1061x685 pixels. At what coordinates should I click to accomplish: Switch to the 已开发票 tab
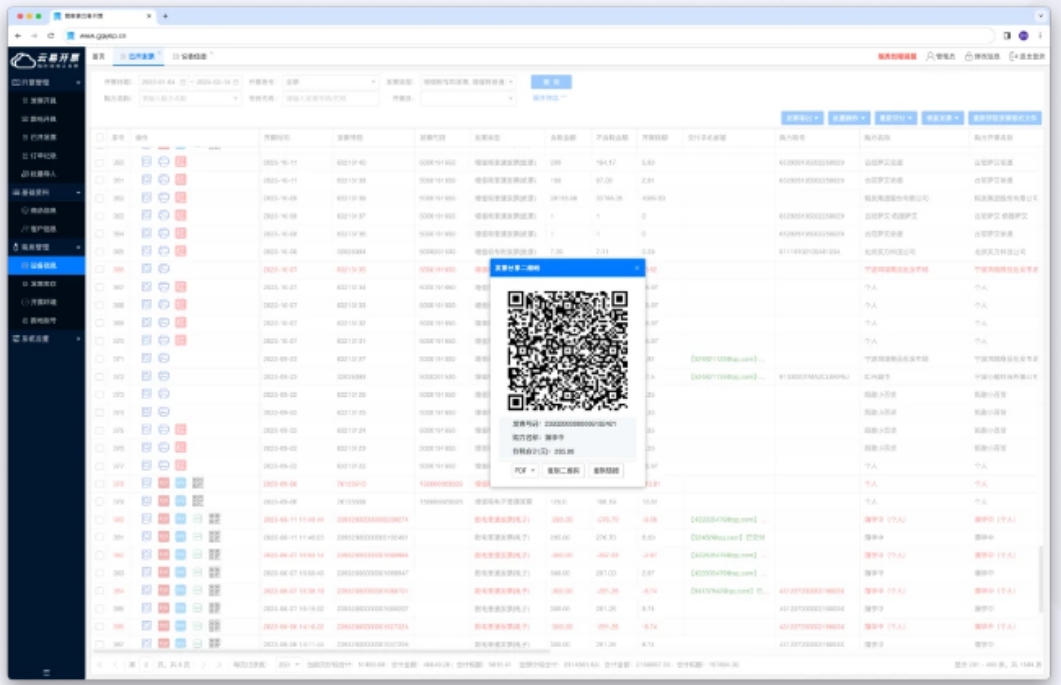click(x=139, y=56)
